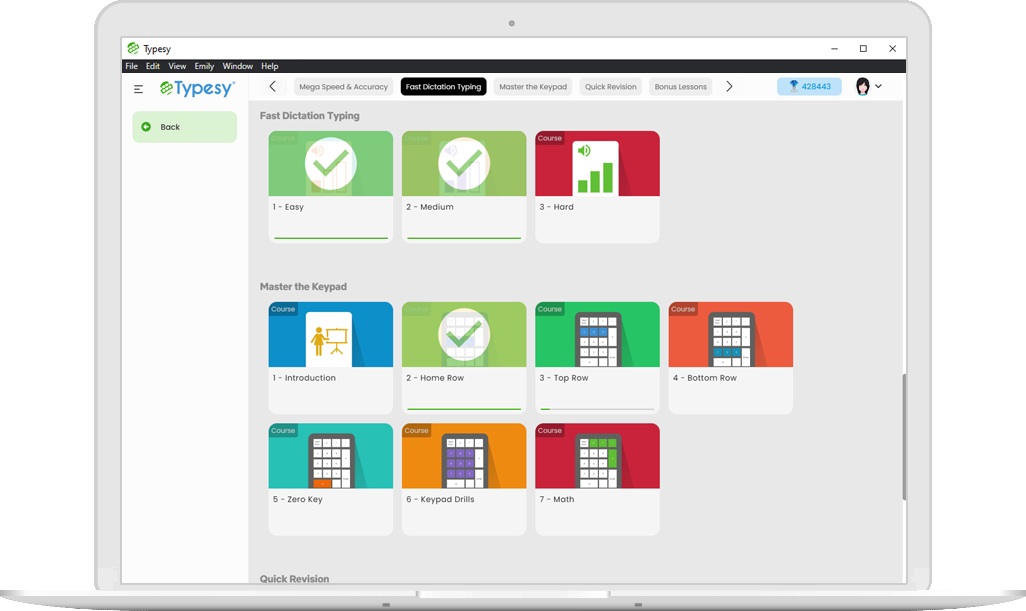The image size is (1026, 611).
Task: Open the 7 - Math keypad icon
Action: 598,461
